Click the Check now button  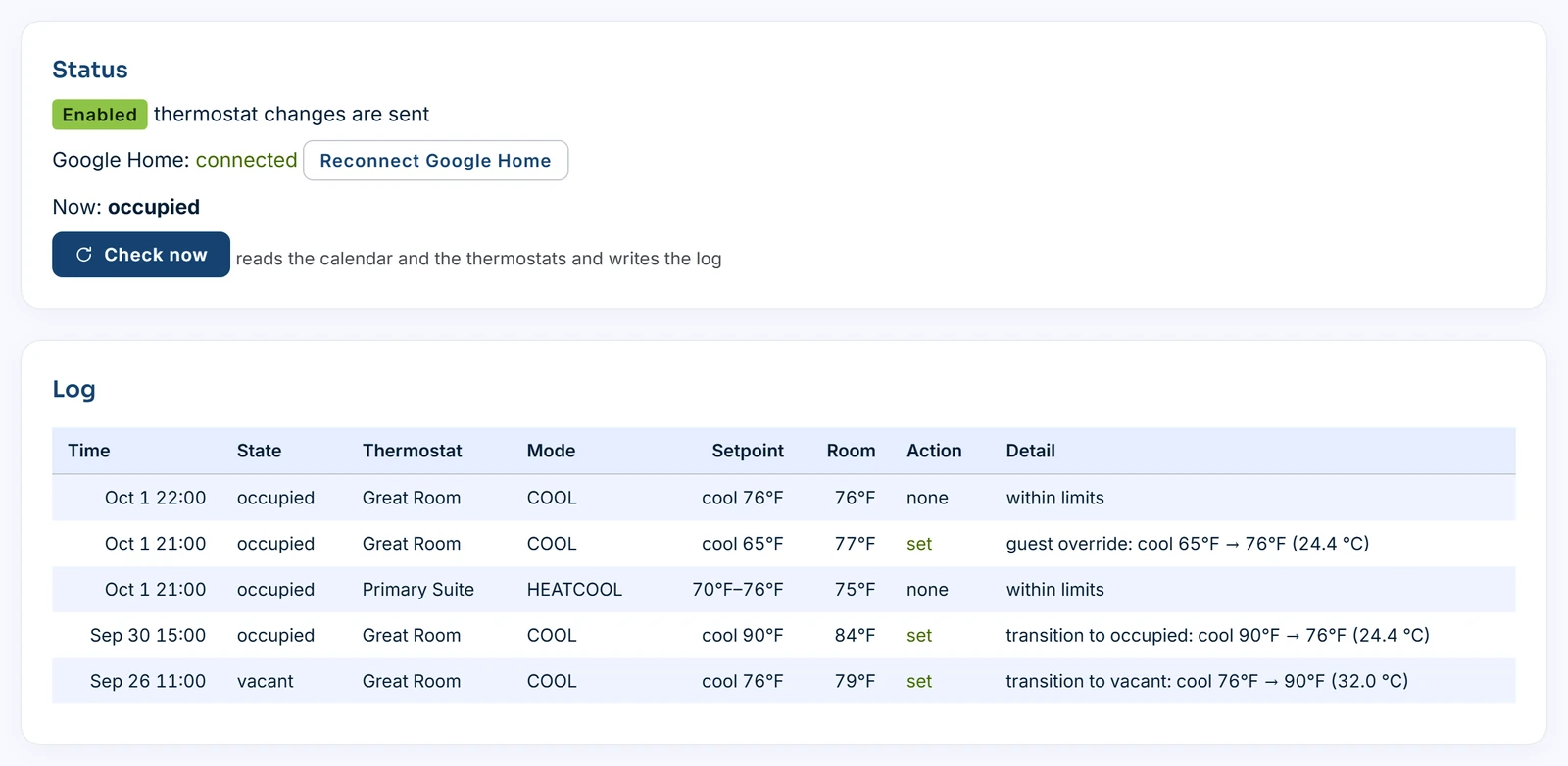pyautogui.click(x=141, y=255)
